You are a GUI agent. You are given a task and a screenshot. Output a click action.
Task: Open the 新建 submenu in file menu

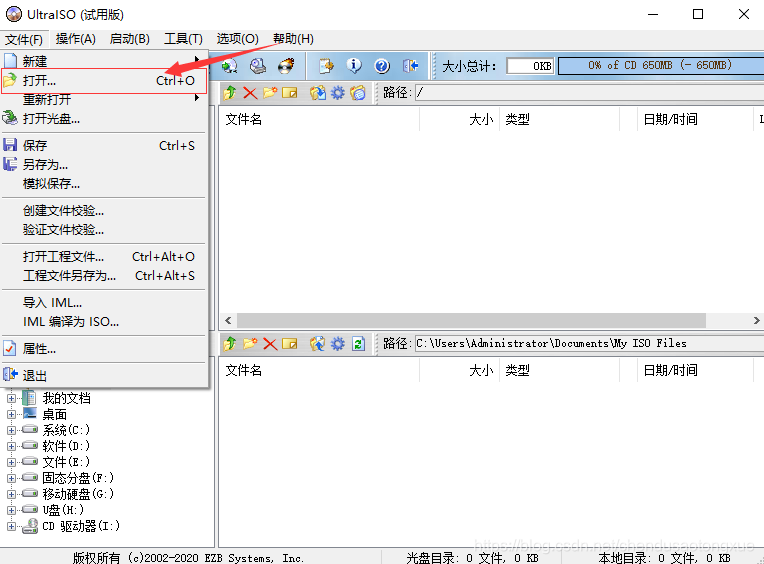tap(104, 61)
